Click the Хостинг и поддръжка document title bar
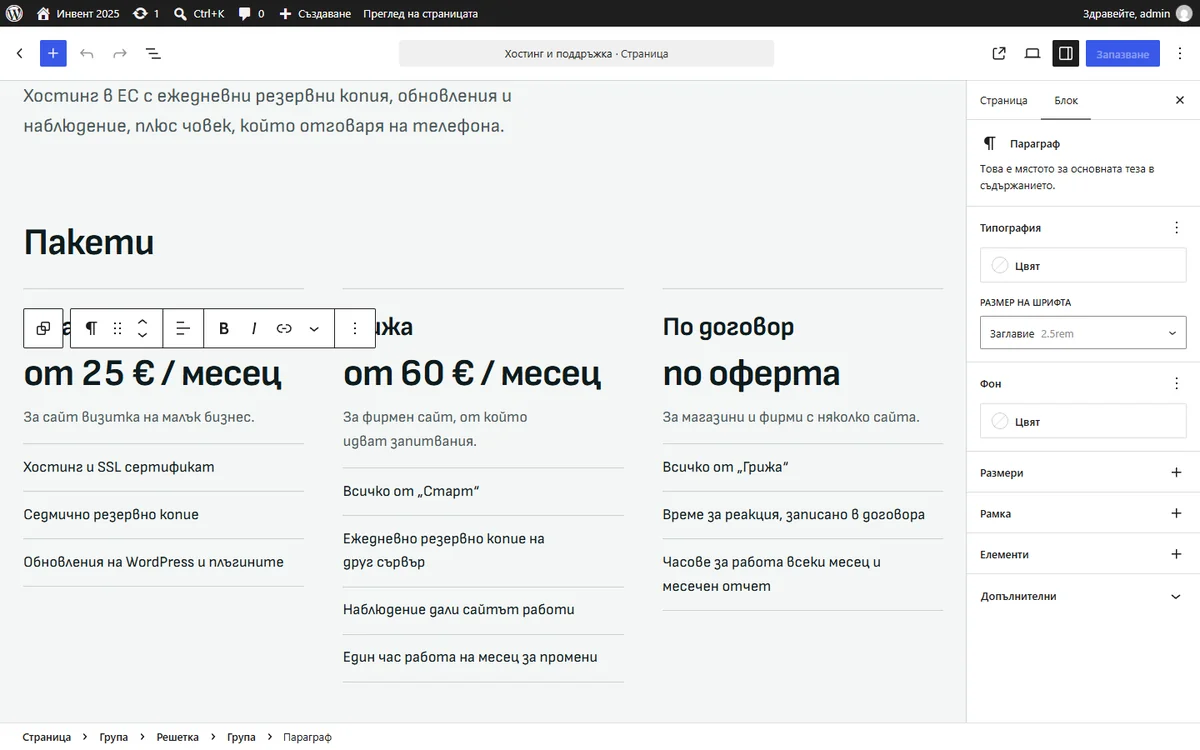The image size is (1200, 750). (x=586, y=53)
